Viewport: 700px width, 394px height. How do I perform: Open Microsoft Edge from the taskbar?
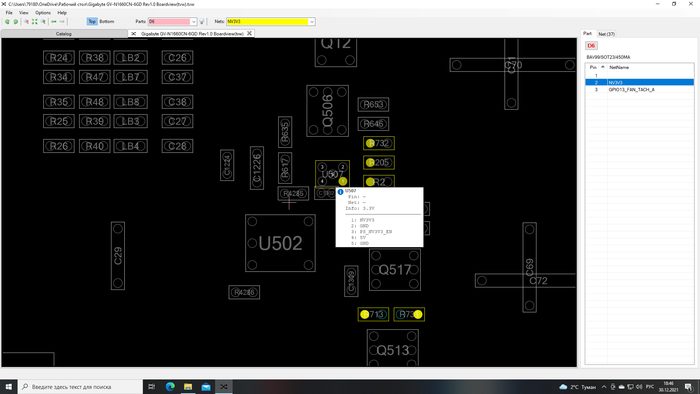tap(170, 386)
